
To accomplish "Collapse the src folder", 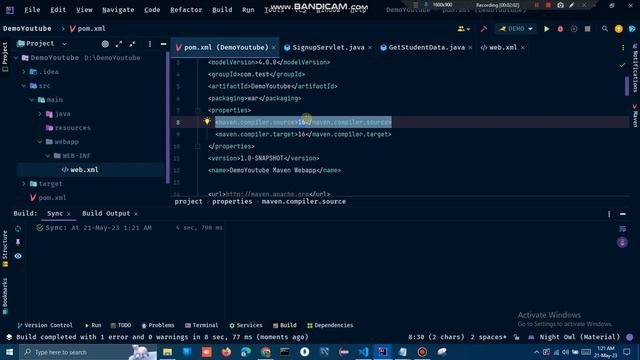I will (24, 86).
